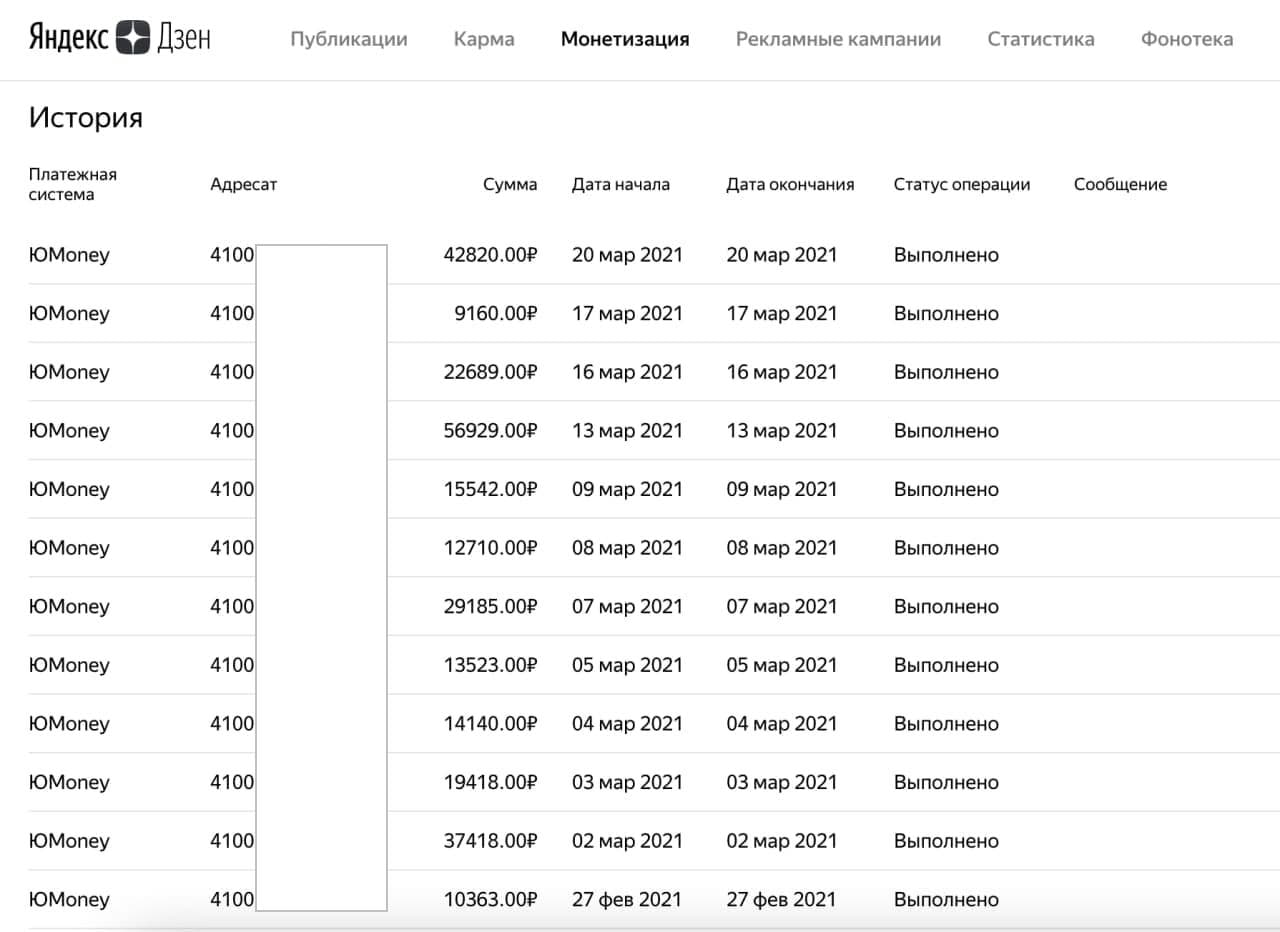Image resolution: width=1280 pixels, height=932 pixels.
Task: Click end date in the 13523.00₽ row
Action: click(x=782, y=665)
